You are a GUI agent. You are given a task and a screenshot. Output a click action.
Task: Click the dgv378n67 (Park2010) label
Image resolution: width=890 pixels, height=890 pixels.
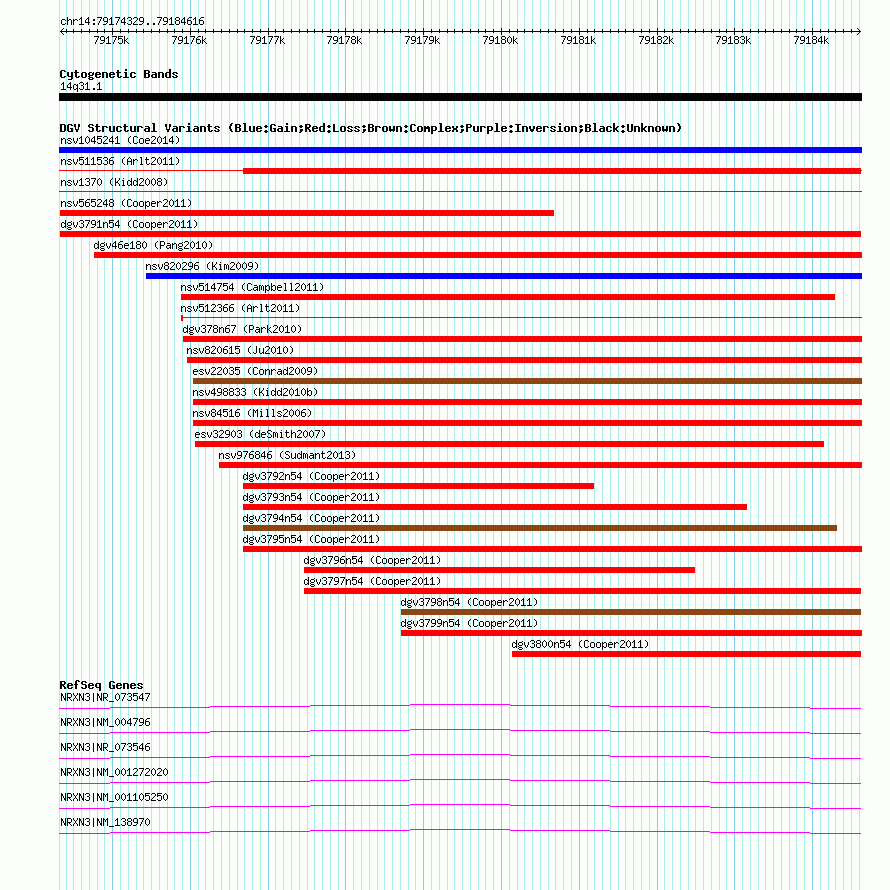(x=242, y=329)
